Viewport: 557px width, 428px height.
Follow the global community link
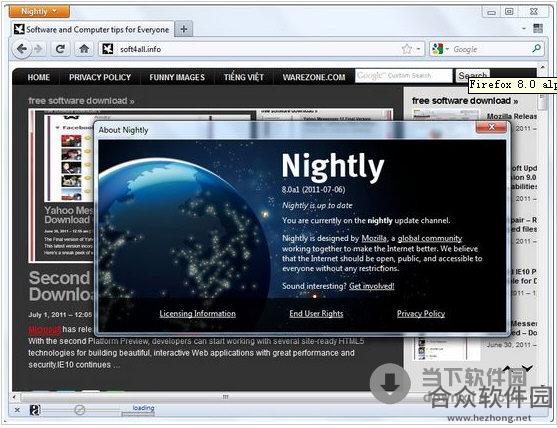tap(430, 238)
